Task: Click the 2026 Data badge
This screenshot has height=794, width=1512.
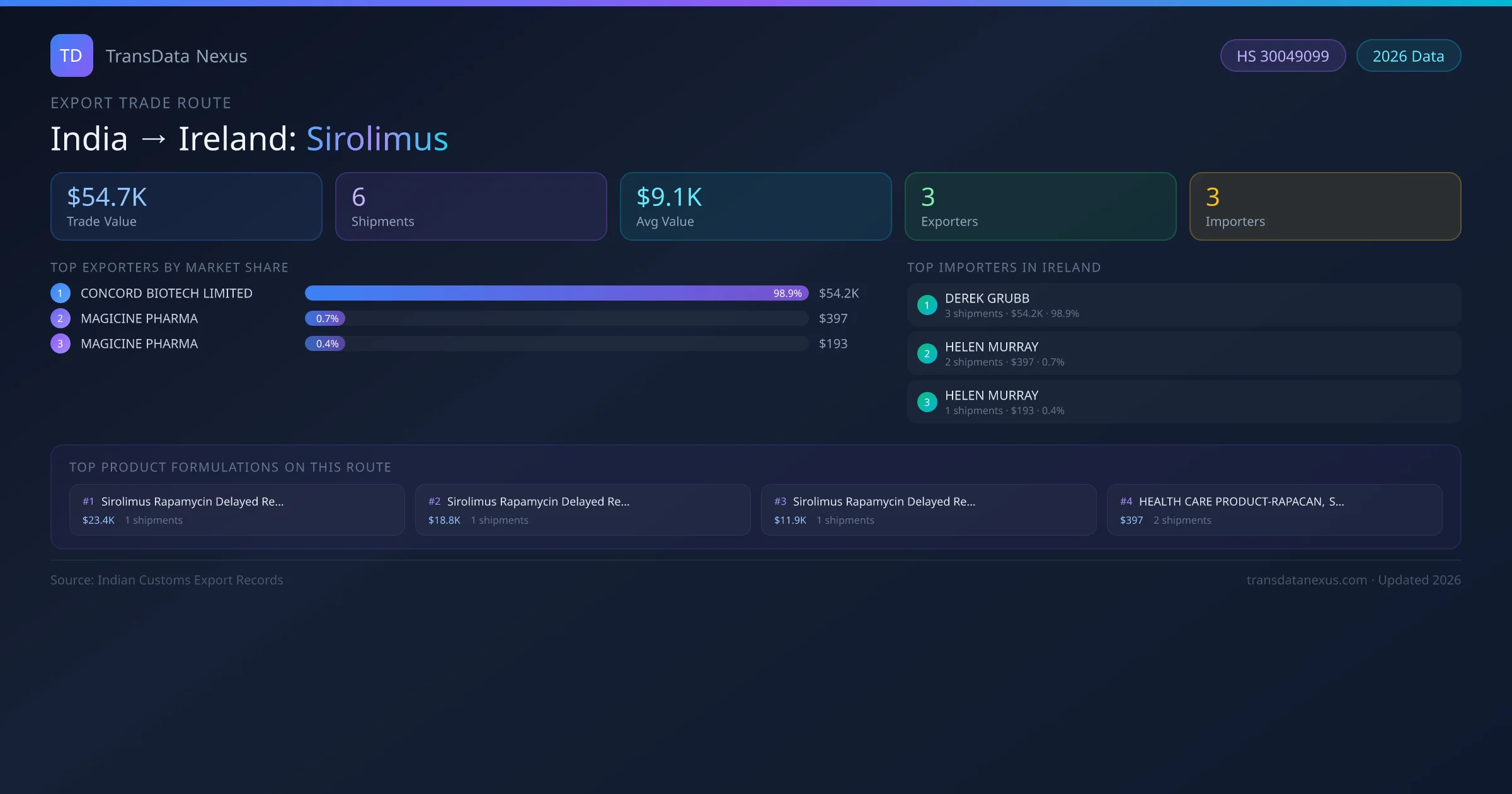Action: [1408, 56]
